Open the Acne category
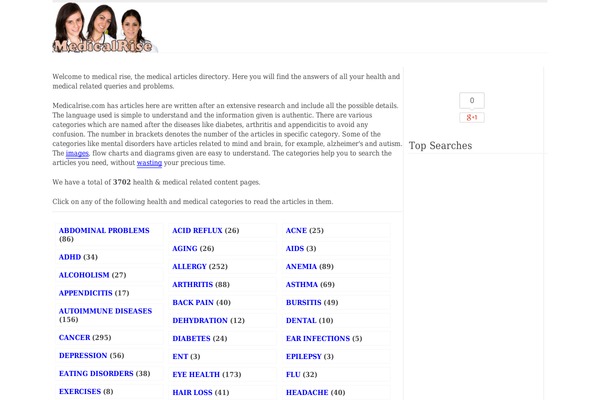This screenshot has height=400, width=600. [x=297, y=231]
